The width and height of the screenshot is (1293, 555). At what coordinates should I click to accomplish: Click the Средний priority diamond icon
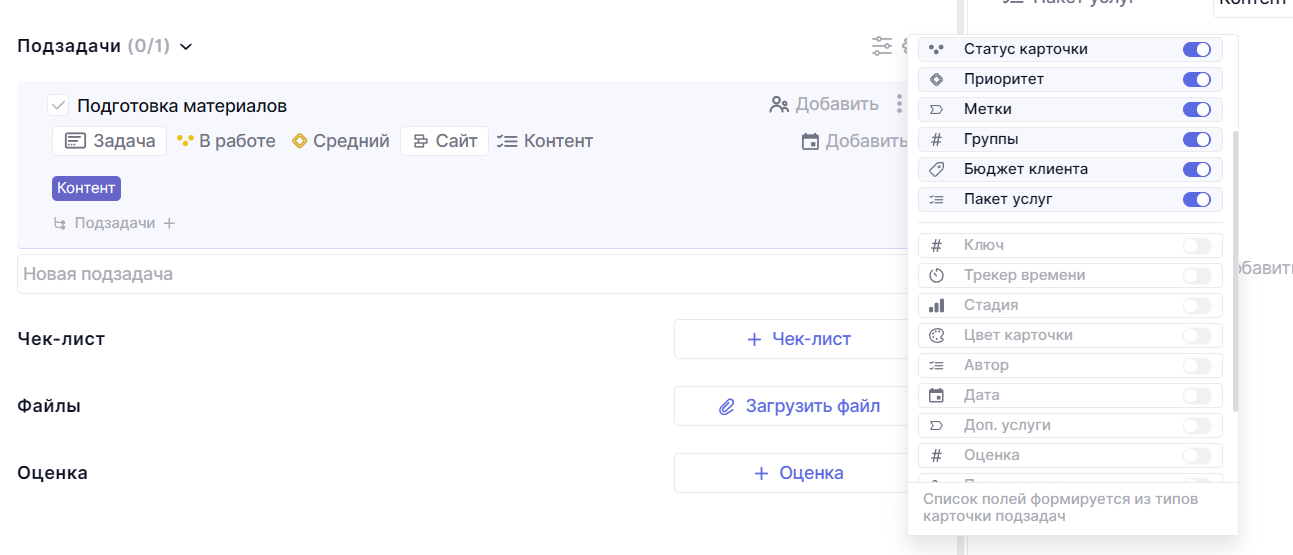click(299, 141)
